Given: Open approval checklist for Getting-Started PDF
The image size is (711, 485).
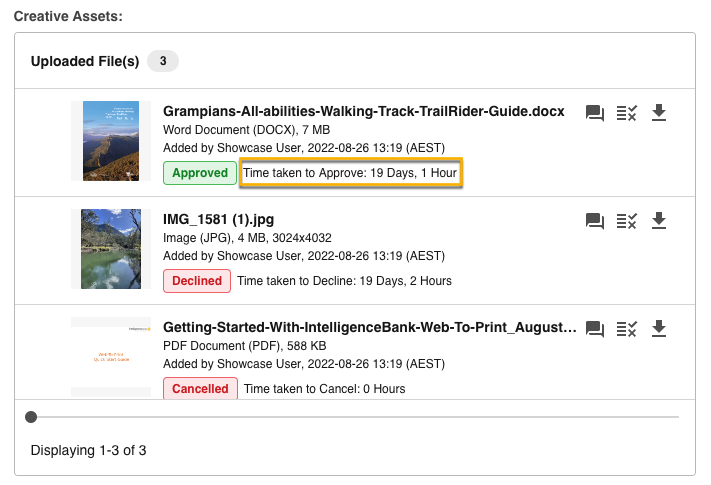Looking at the screenshot, I should click(626, 329).
